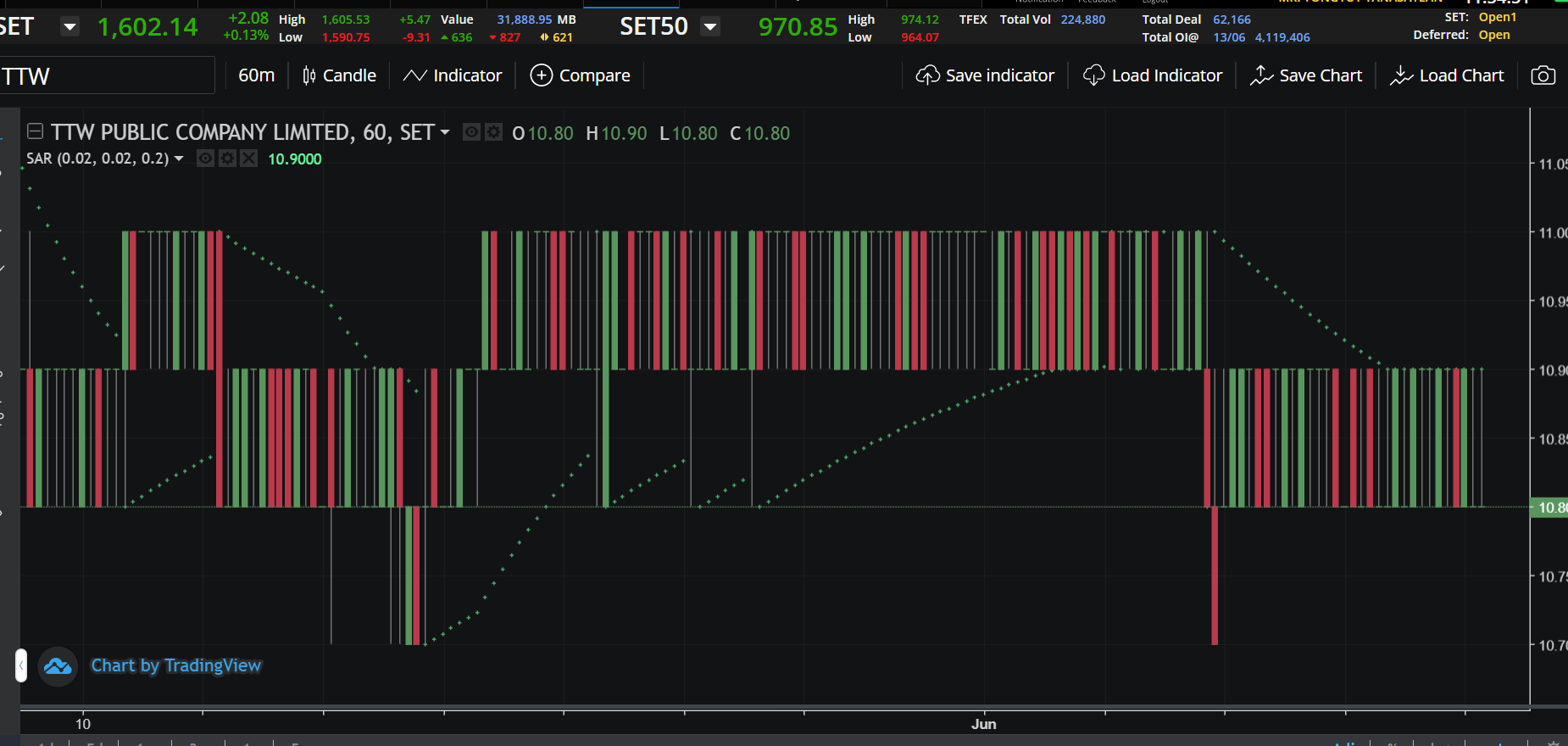The image size is (1568, 746).
Task: Click the Value 31,888.95 MB figure
Action: pos(537,19)
